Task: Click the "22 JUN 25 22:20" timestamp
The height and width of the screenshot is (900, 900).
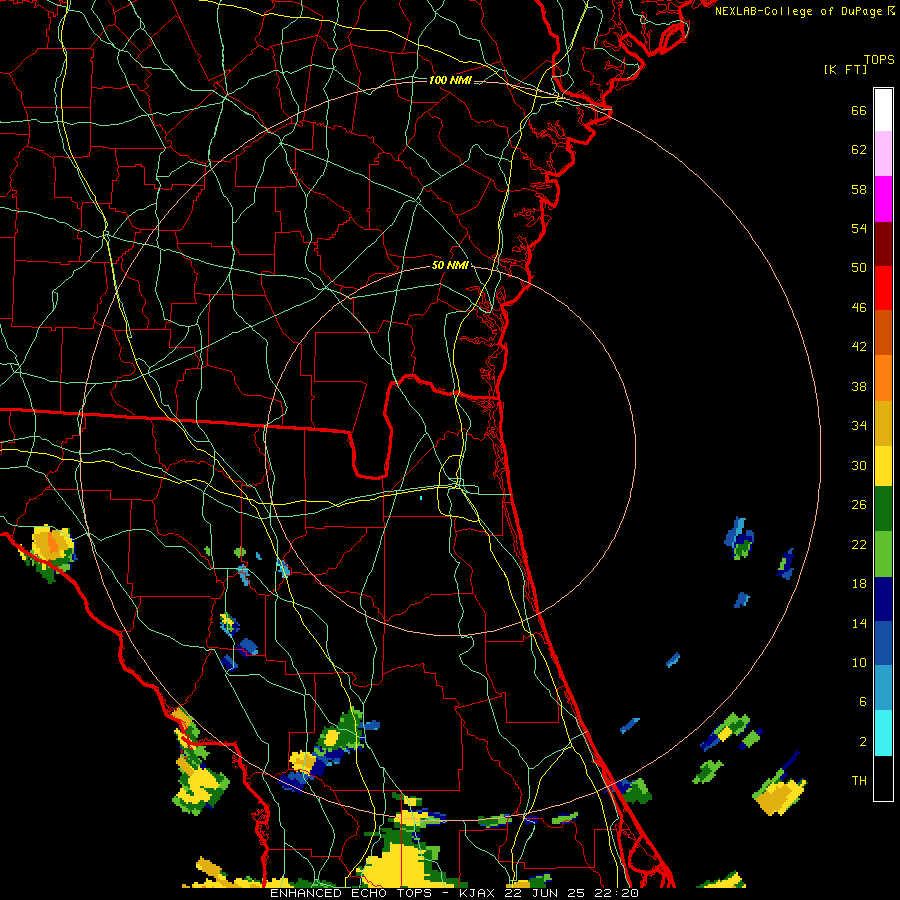Action: pyautogui.click(x=571, y=893)
